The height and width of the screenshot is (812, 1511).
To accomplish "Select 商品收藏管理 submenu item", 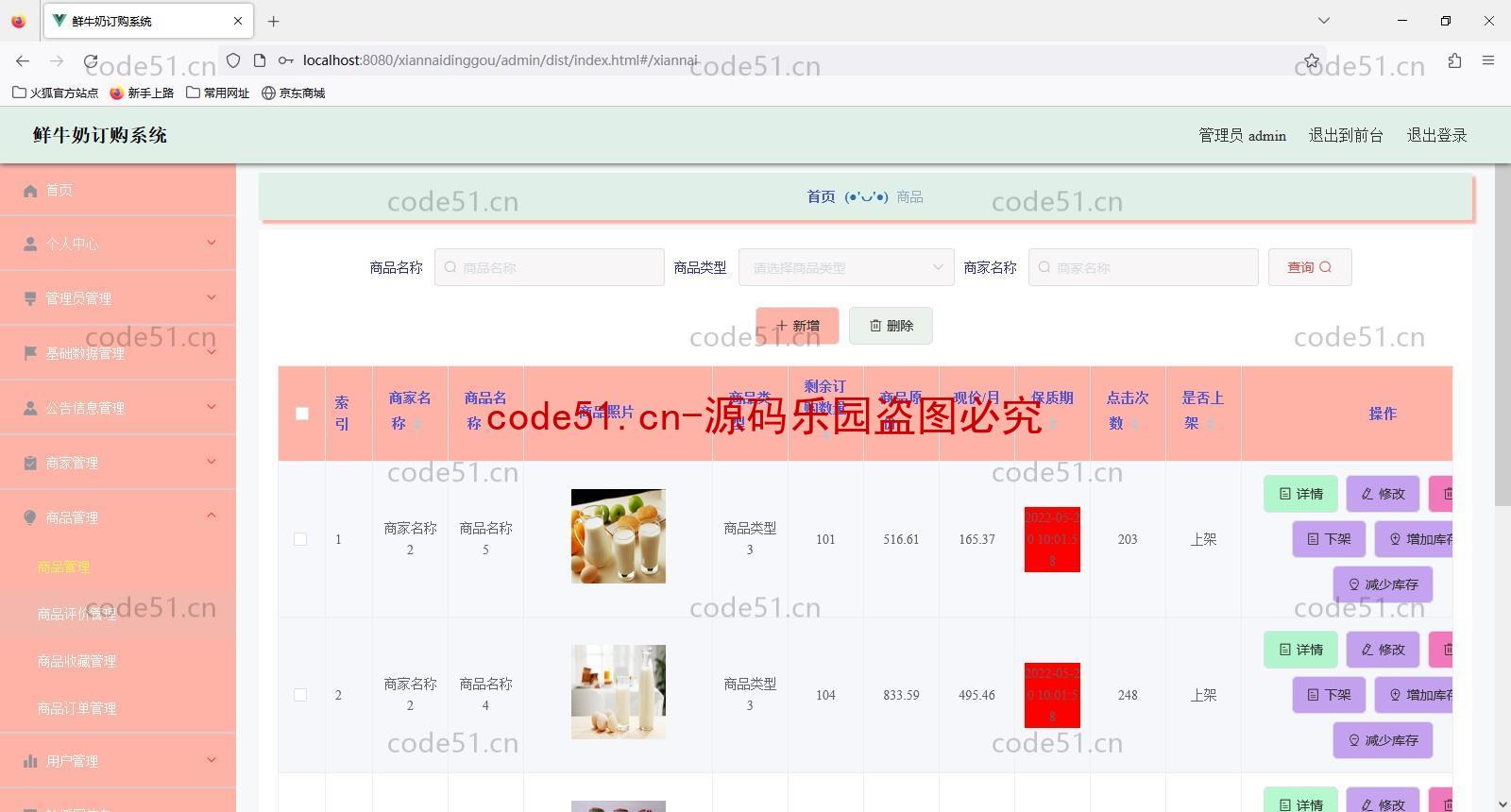I will [x=76, y=661].
